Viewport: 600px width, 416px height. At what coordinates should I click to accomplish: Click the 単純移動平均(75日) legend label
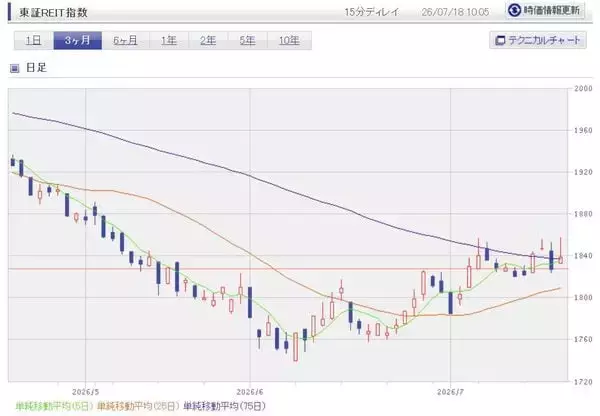(225, 406)
